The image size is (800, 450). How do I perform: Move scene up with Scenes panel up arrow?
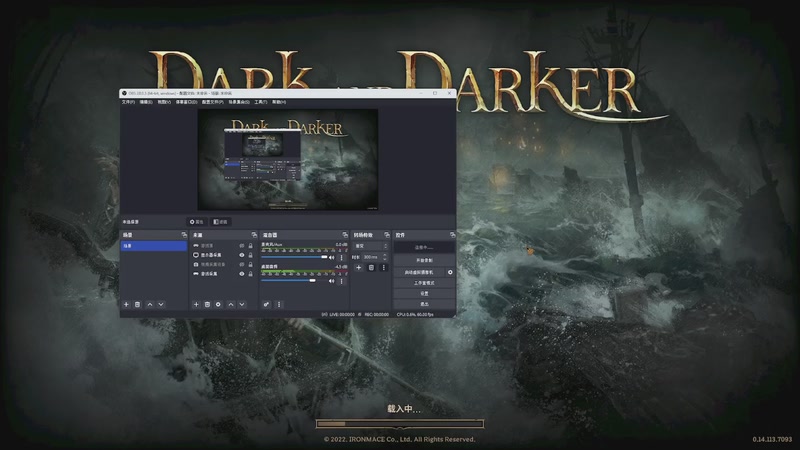(149, 305)
